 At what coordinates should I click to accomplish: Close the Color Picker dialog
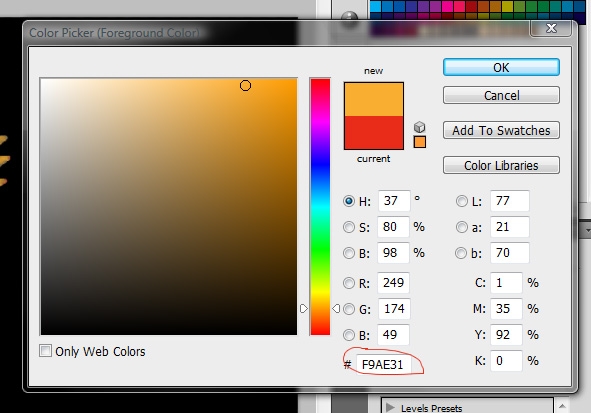point(551,28)
